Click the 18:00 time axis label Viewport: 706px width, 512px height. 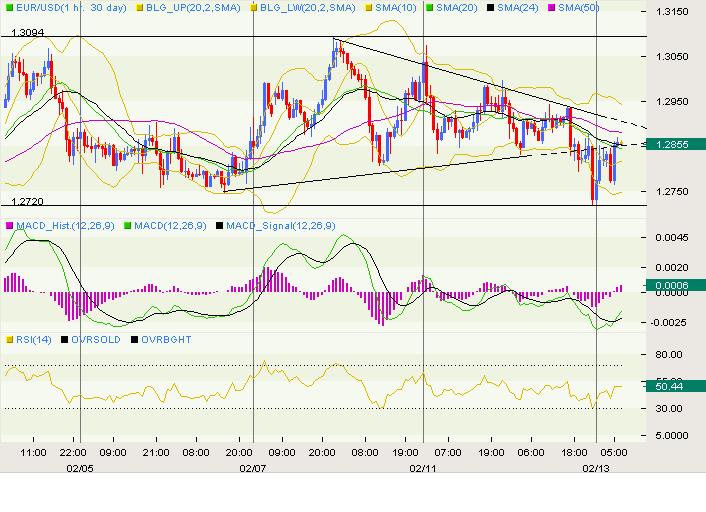point(574,452)
